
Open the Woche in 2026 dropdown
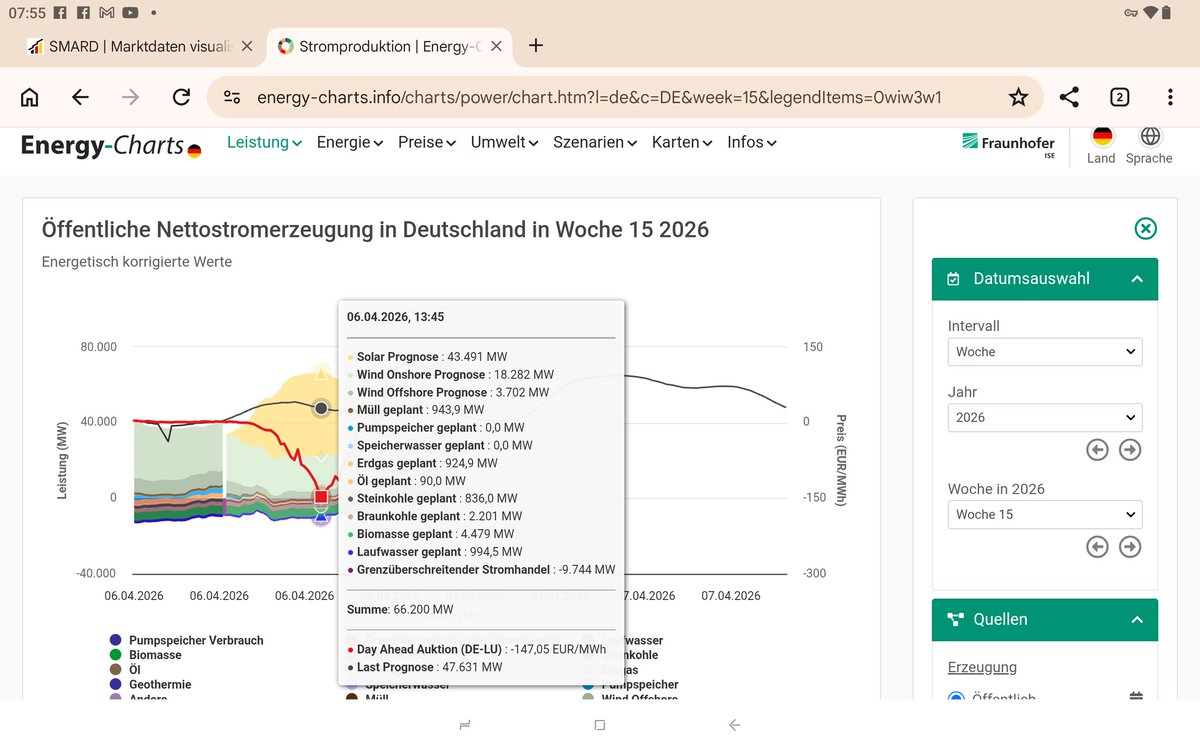click(x=1045, y=514)
